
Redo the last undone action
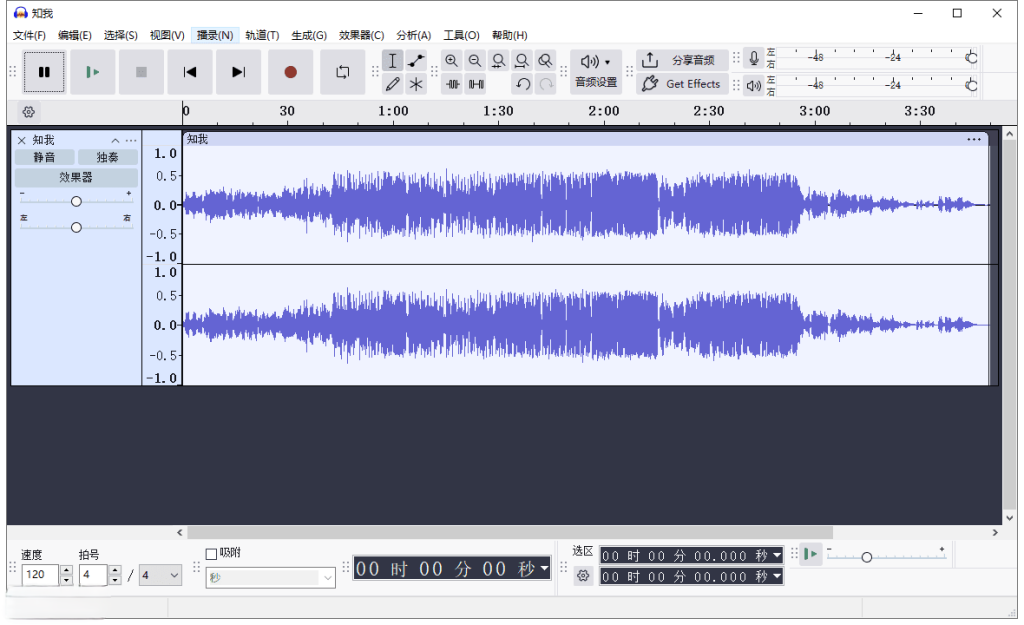pyautogui.click(x=546, y=84)
